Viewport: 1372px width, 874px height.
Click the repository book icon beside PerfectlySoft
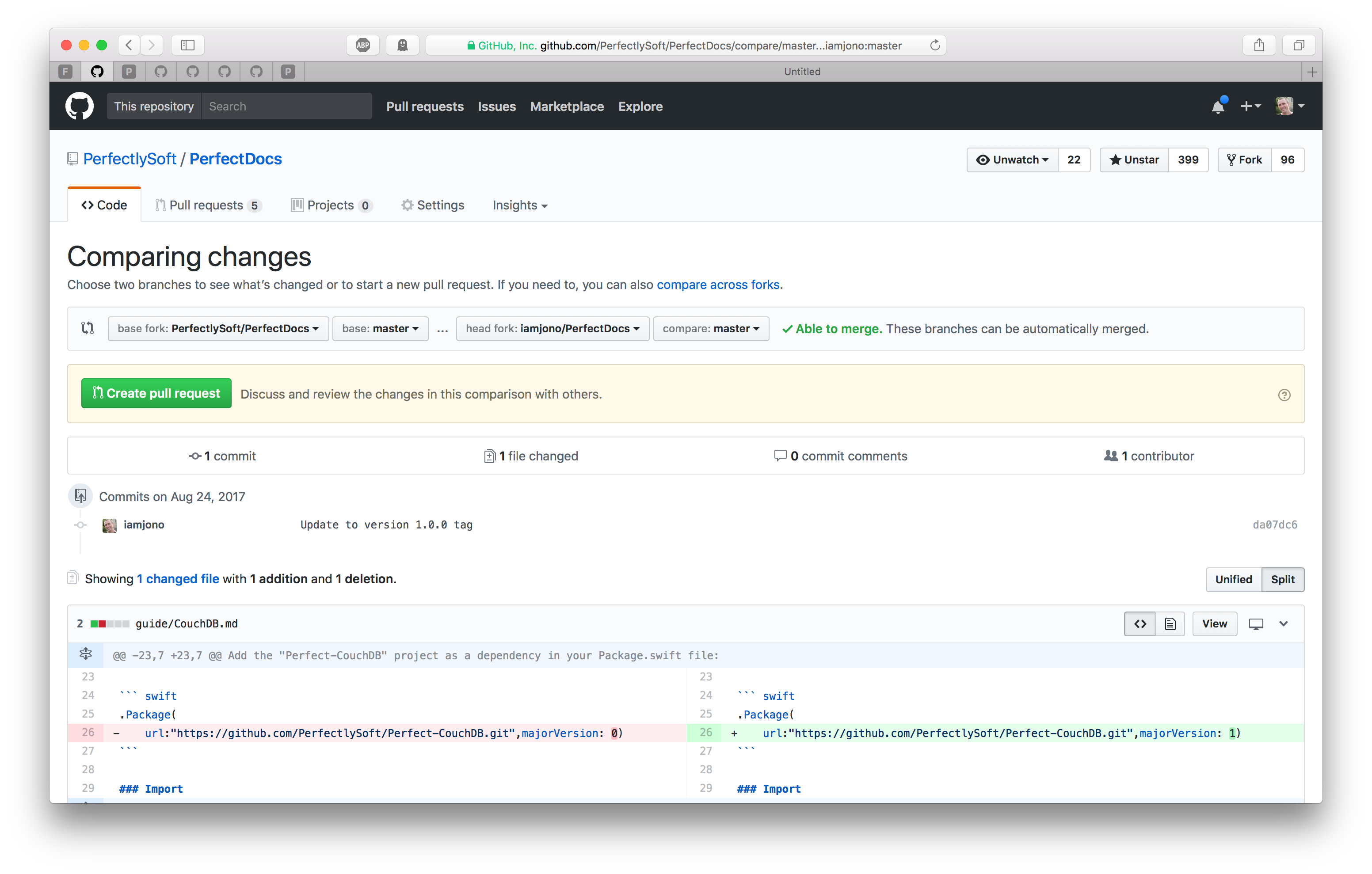click(72, 158)
